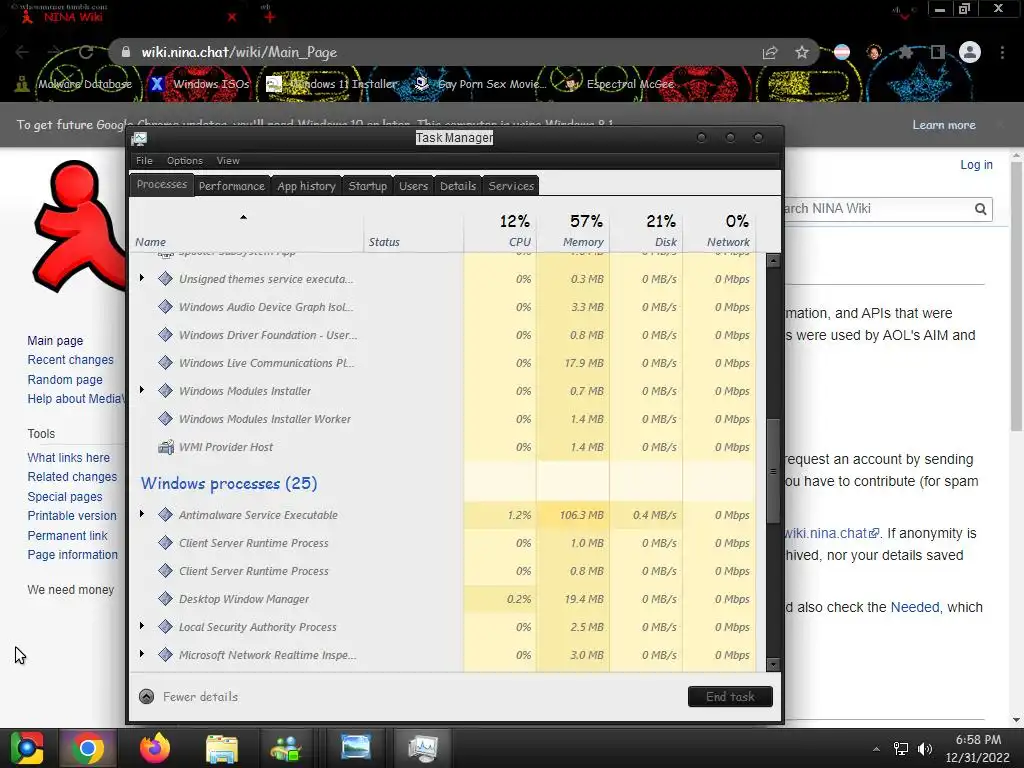Viewport: 1024px width, 768px height.
Task: Click the Chrome icon in the taskbar
Action: tap(88, 748)
